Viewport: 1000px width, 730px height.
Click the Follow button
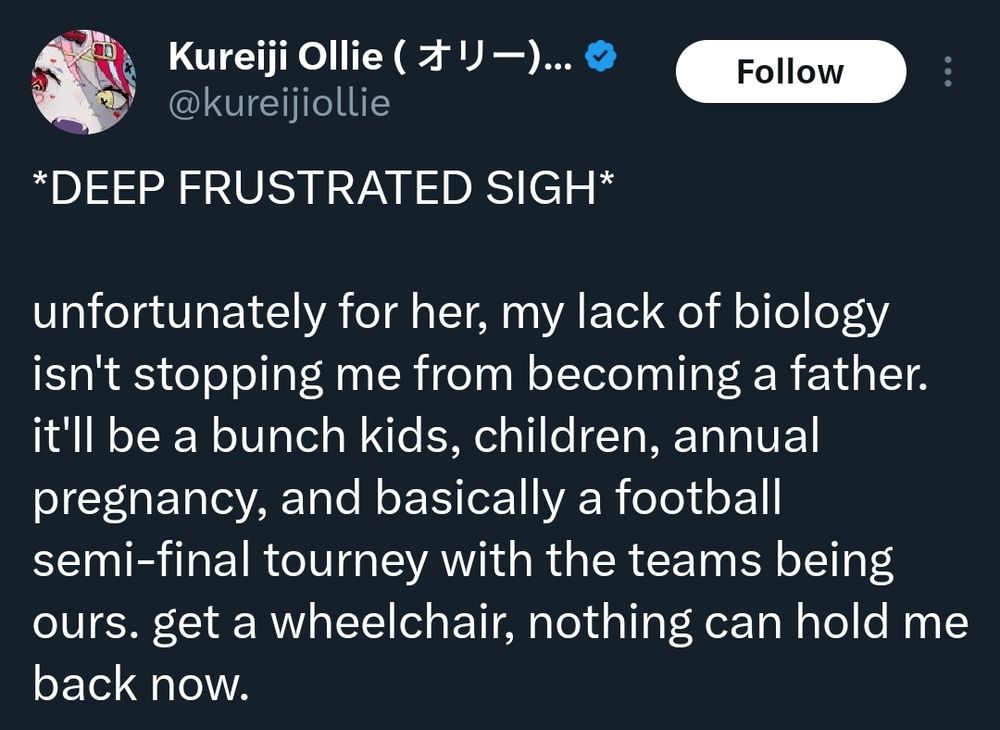[790, 71]
